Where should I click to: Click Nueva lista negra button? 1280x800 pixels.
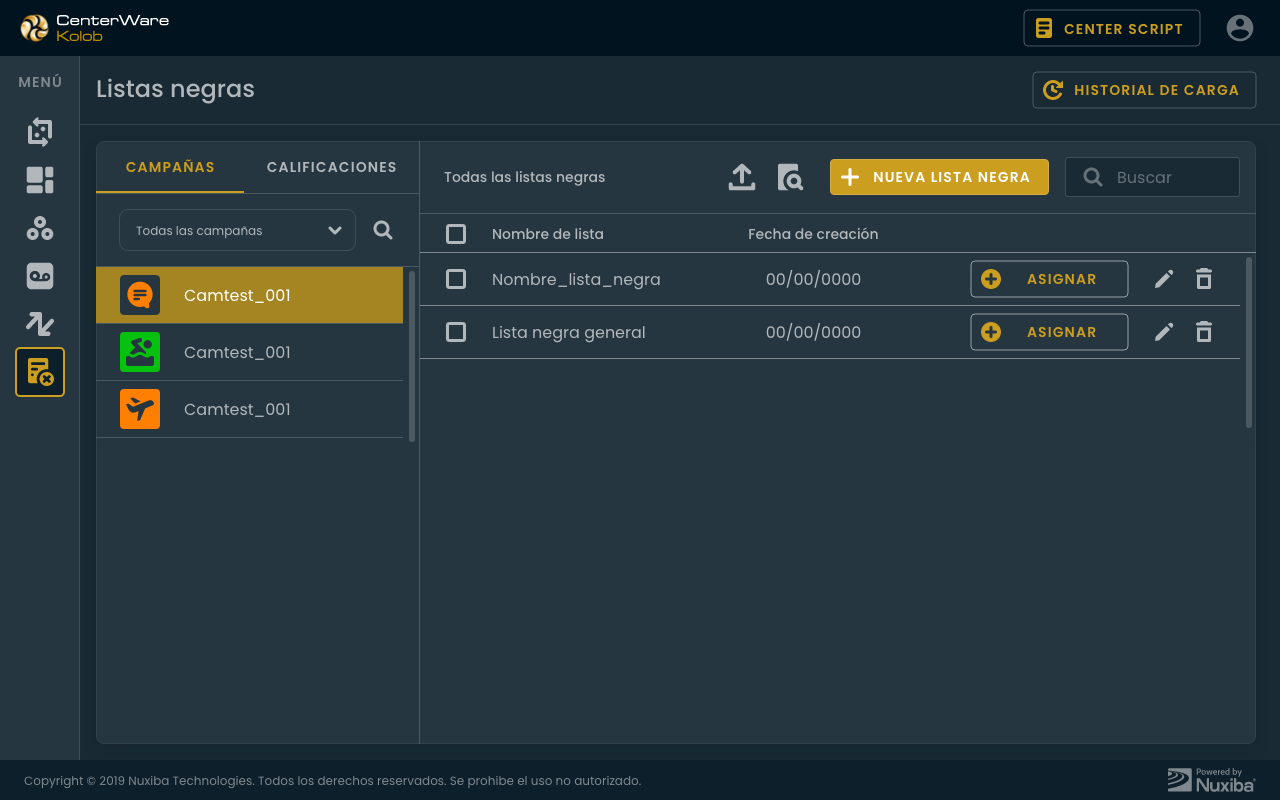[x=939, y=177]
